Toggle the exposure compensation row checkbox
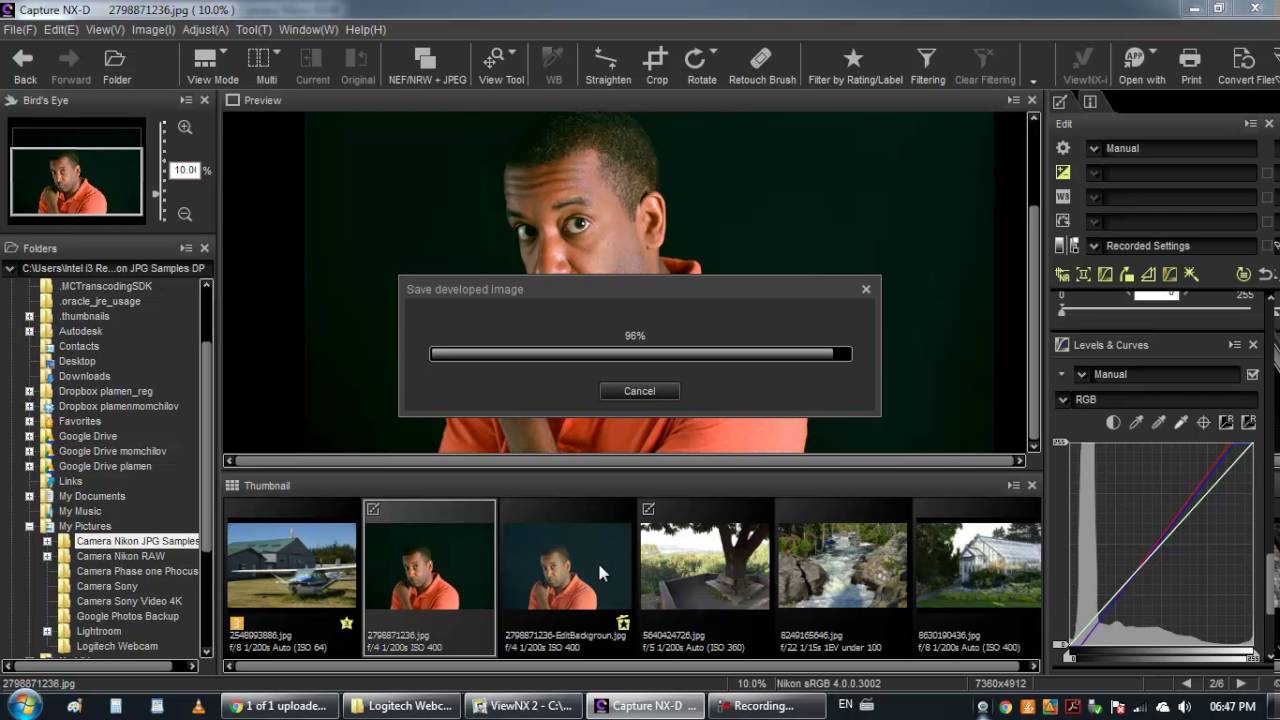1280x720 pixels. click(1267, 173)
